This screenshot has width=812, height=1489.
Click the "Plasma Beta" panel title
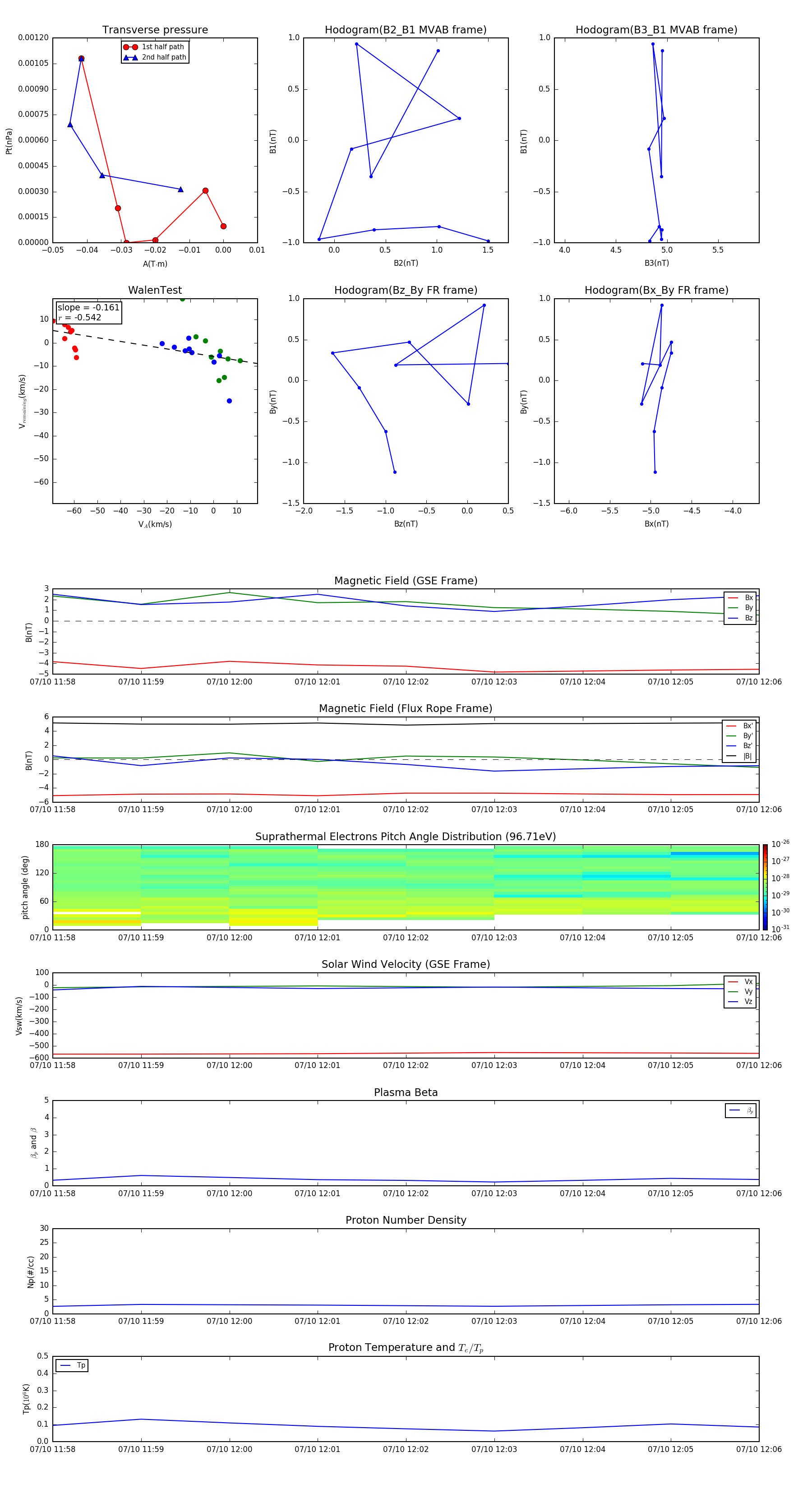406,1092
